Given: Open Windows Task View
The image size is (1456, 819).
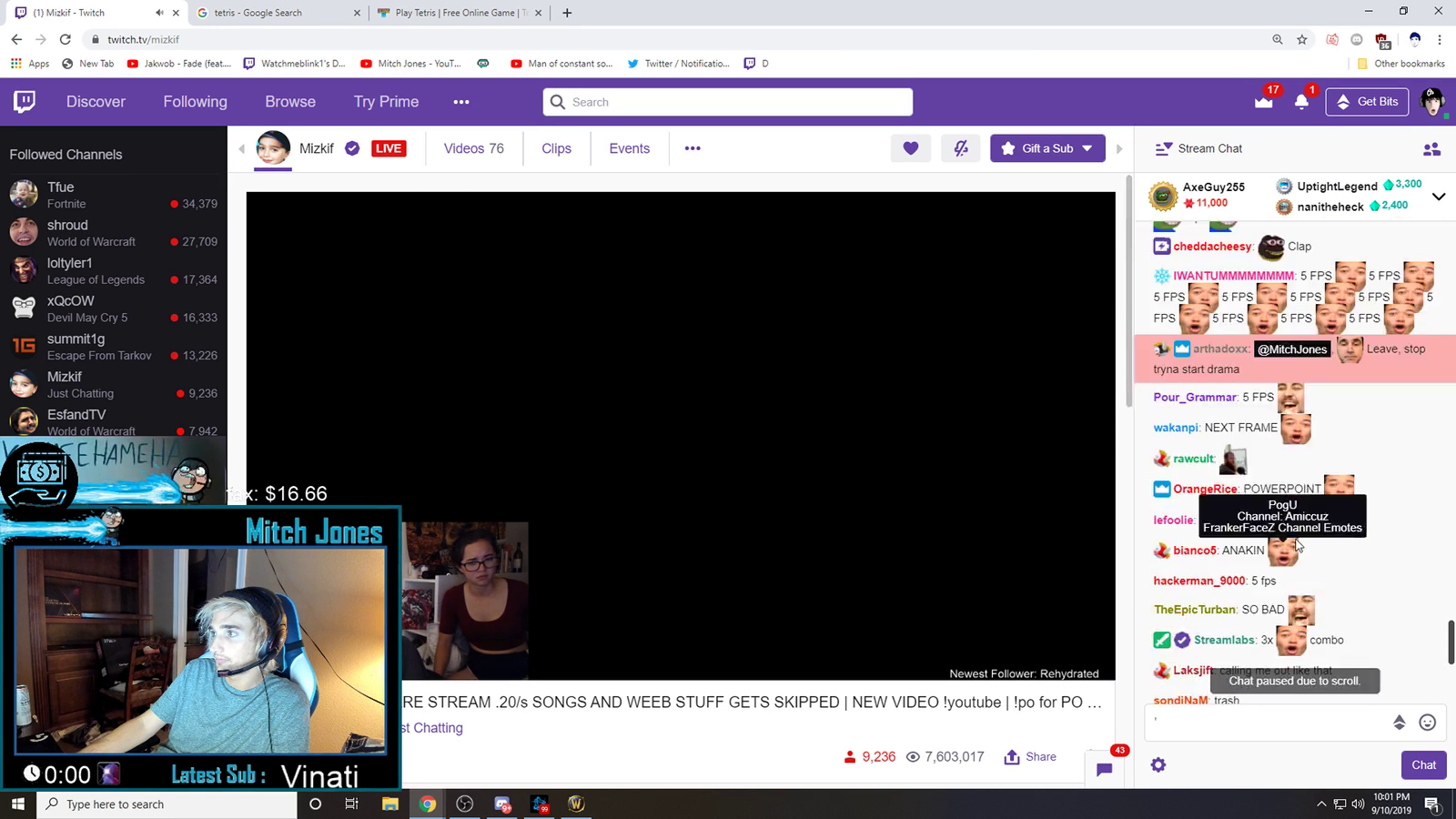Looking at the screenshot, I should click(x=351, y=804).
